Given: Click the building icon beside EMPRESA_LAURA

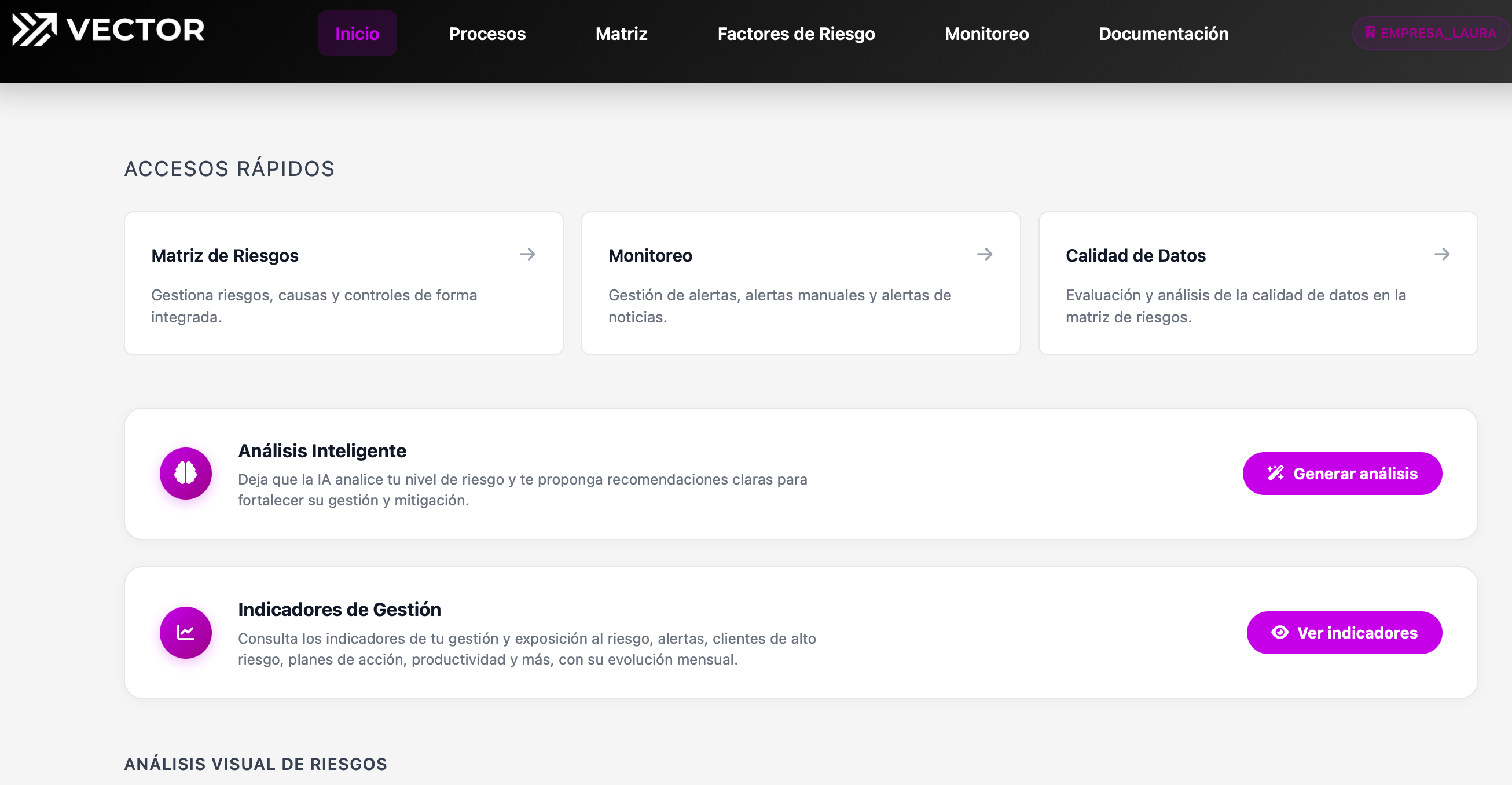Looking at the screenshot, I should pos(1370,32).
